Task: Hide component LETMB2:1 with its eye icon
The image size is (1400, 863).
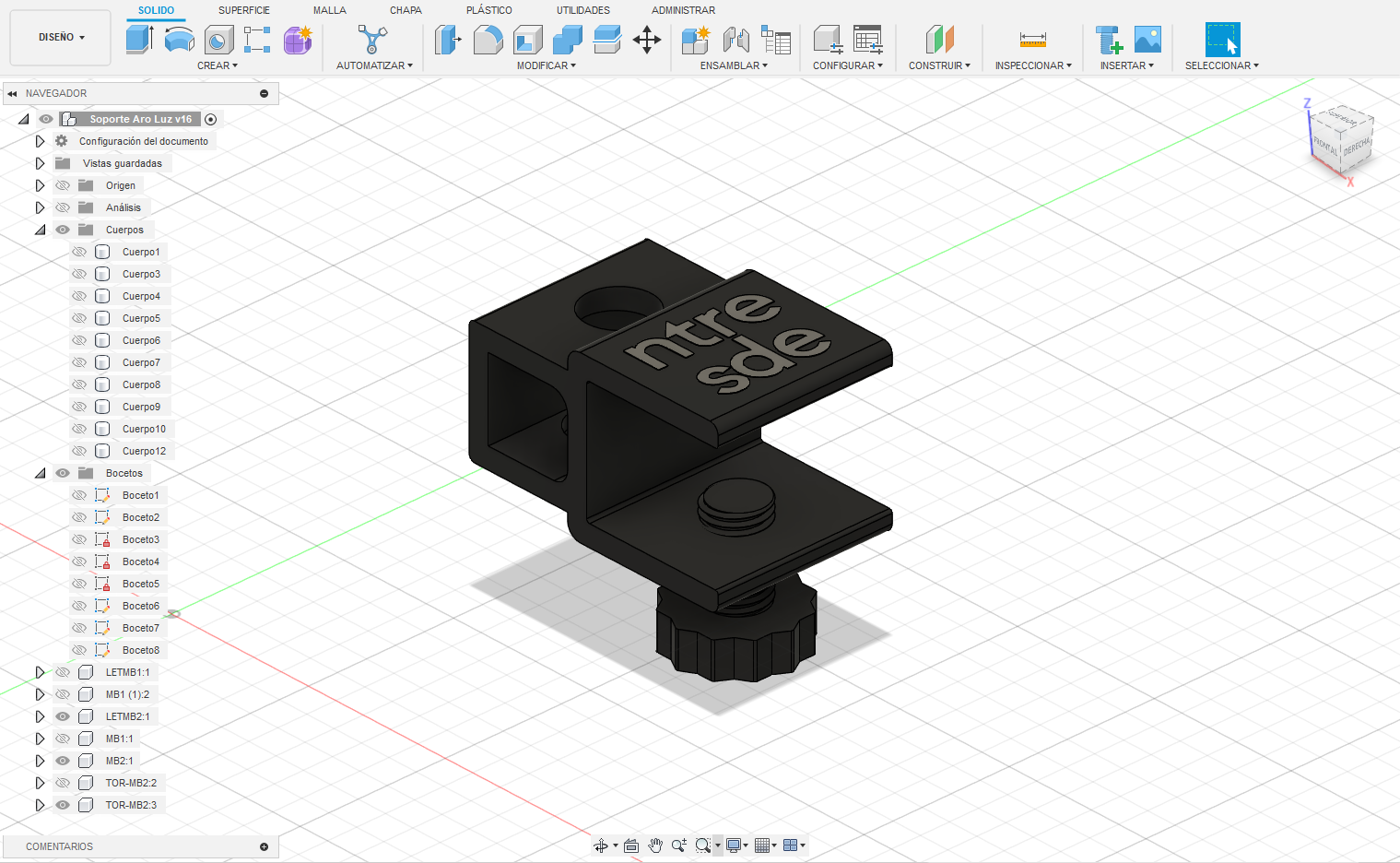Action: pyautogui.click(x=63, y=716)
